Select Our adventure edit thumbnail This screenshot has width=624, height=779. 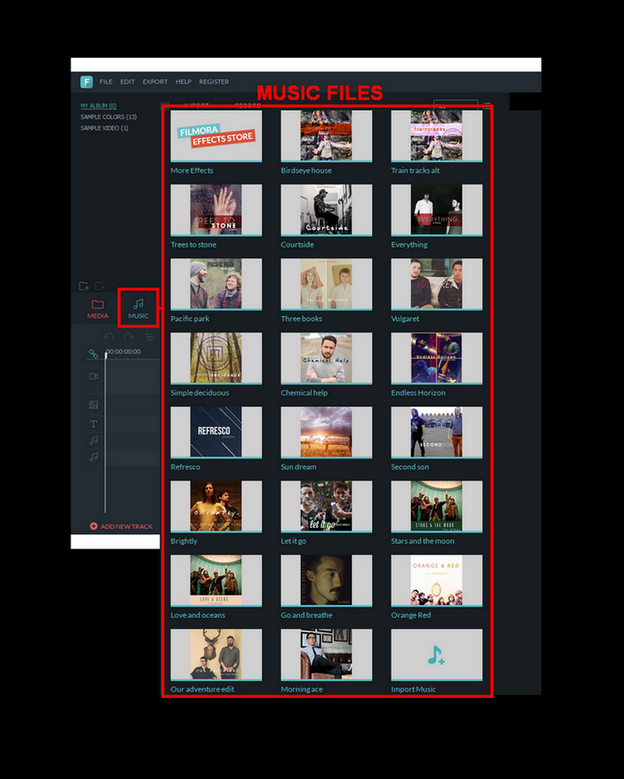tap(216, 655)
